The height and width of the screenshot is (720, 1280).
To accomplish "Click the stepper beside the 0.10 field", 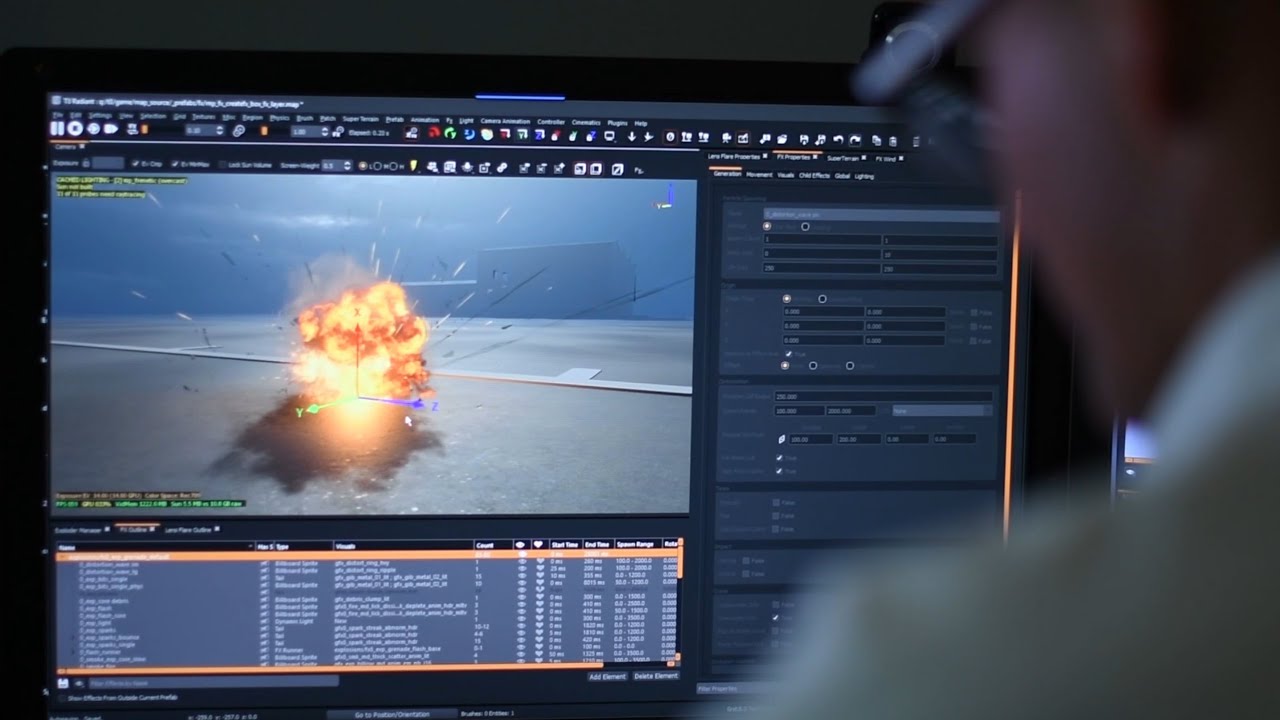I will click(x=221, y=130).
